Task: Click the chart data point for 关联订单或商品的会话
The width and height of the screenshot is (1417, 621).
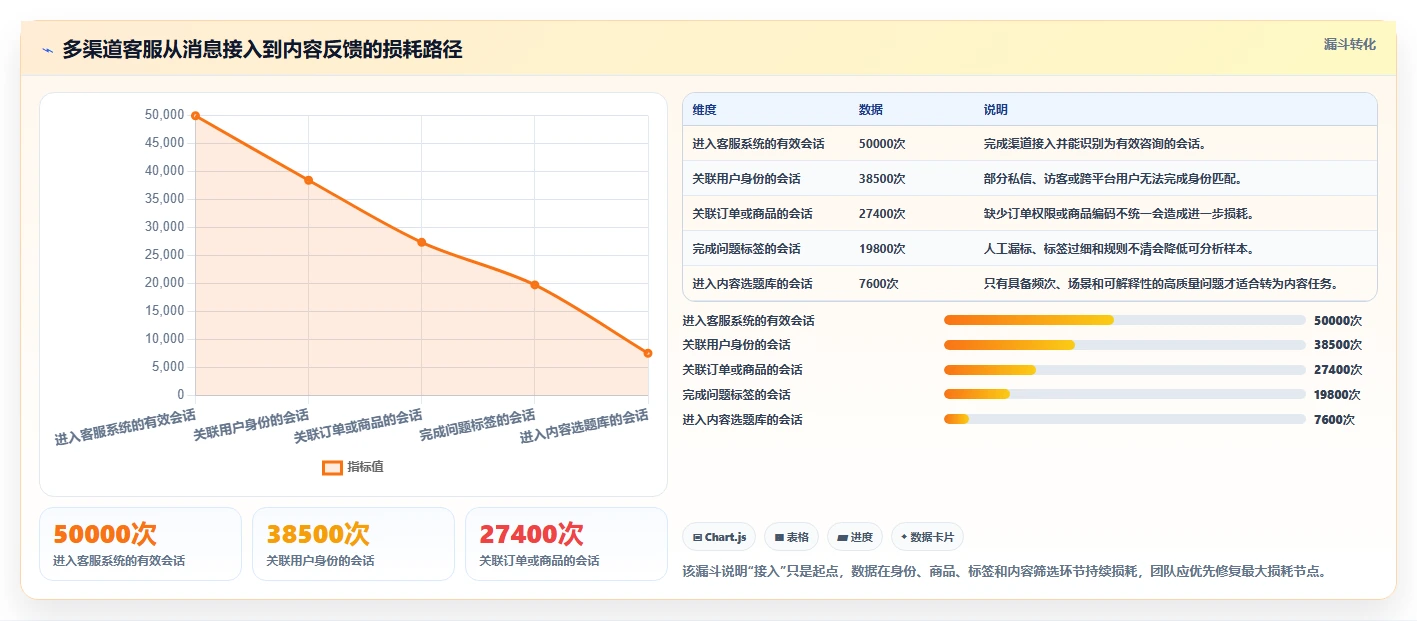Action: pos(421,242)
